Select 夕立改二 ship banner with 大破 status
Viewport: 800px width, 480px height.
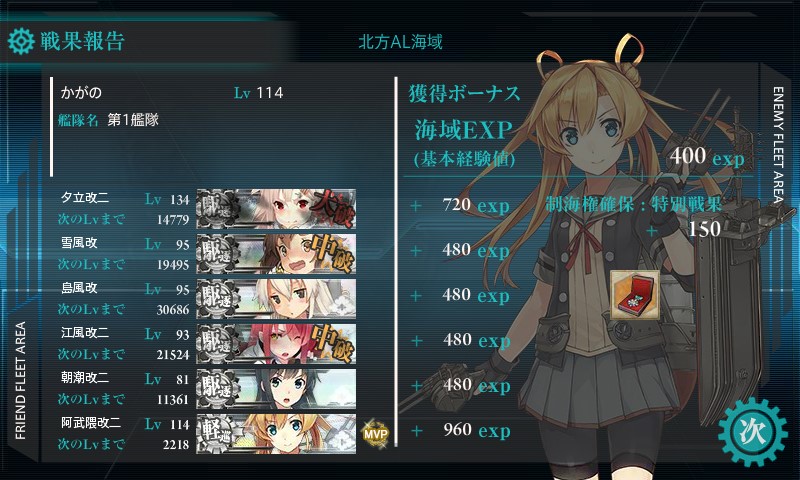(x=276, y=209)
